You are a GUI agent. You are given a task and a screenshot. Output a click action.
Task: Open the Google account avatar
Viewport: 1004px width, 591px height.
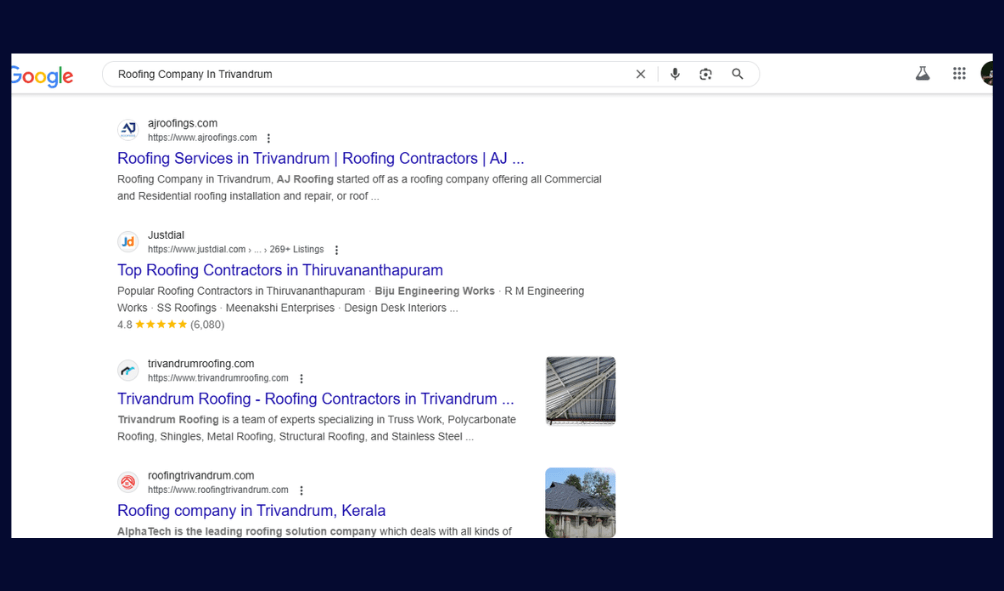coord(987,73)
